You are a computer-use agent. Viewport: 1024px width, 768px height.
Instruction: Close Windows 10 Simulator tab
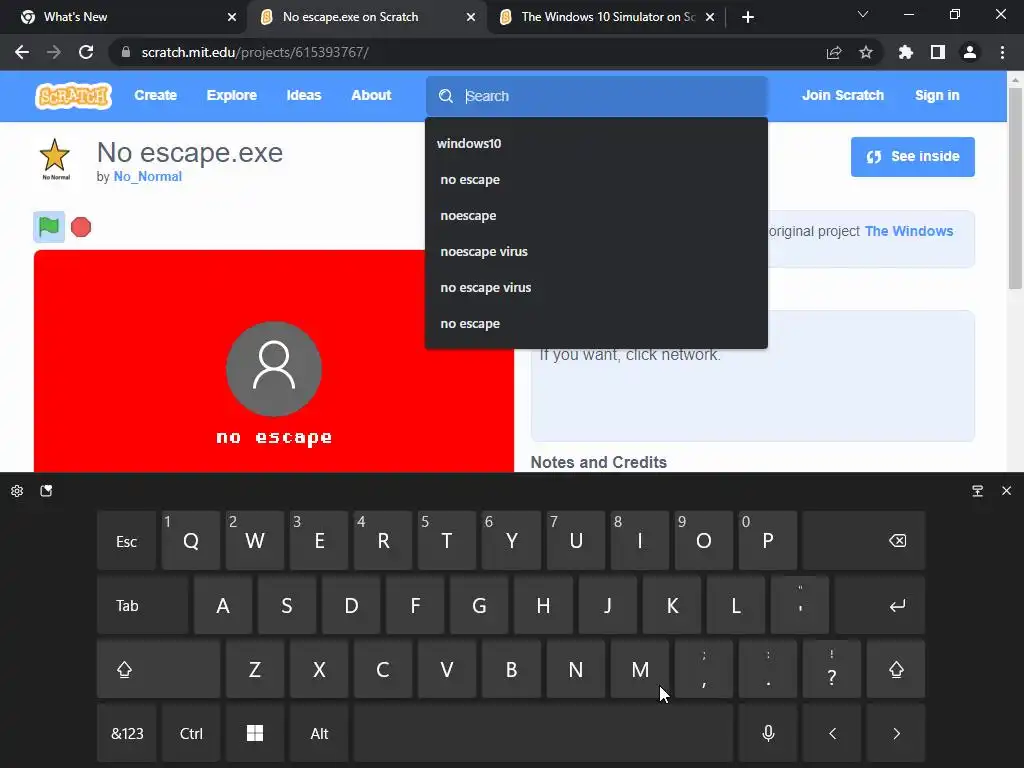coord(710,17)
